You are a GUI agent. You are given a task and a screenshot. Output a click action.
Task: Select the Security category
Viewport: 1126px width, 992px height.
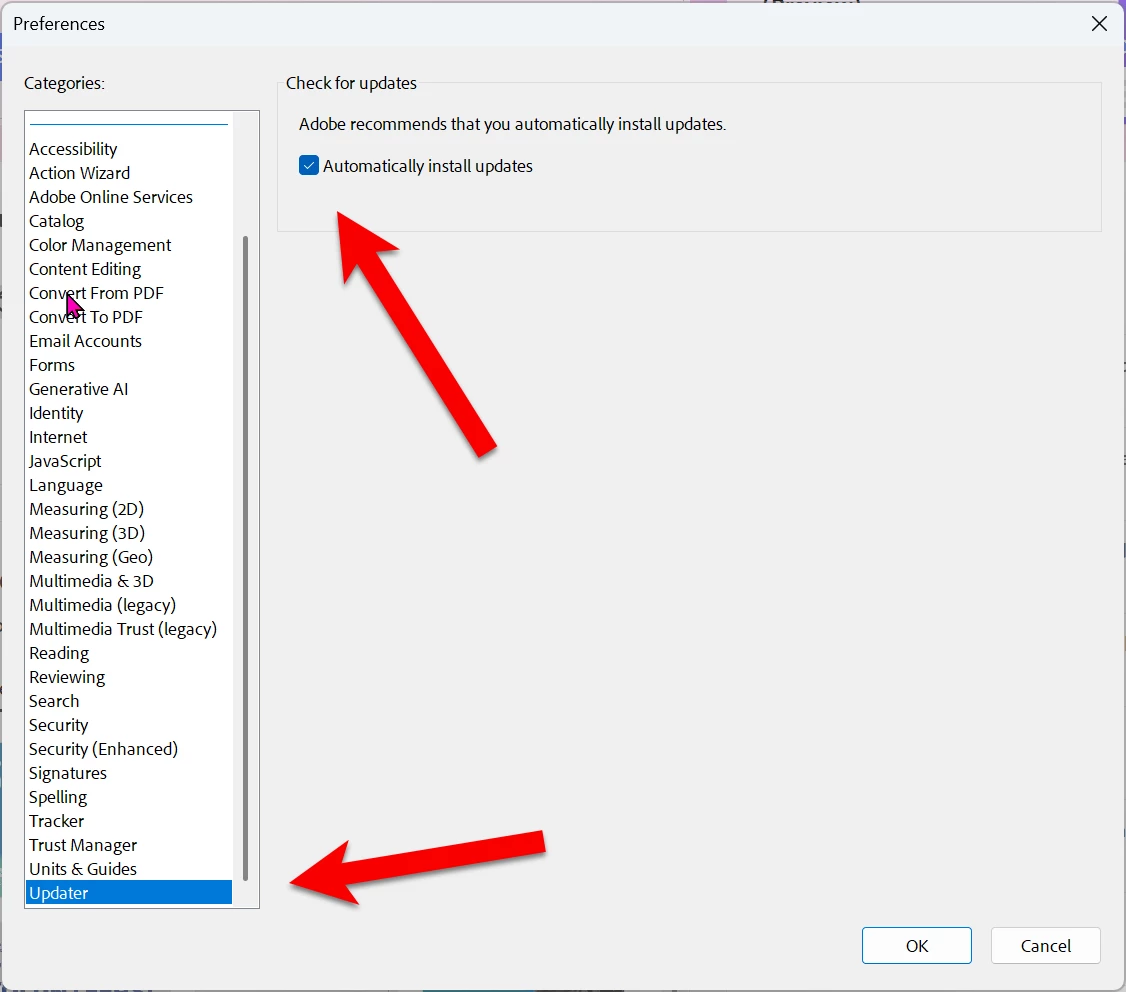click(59, 725)
